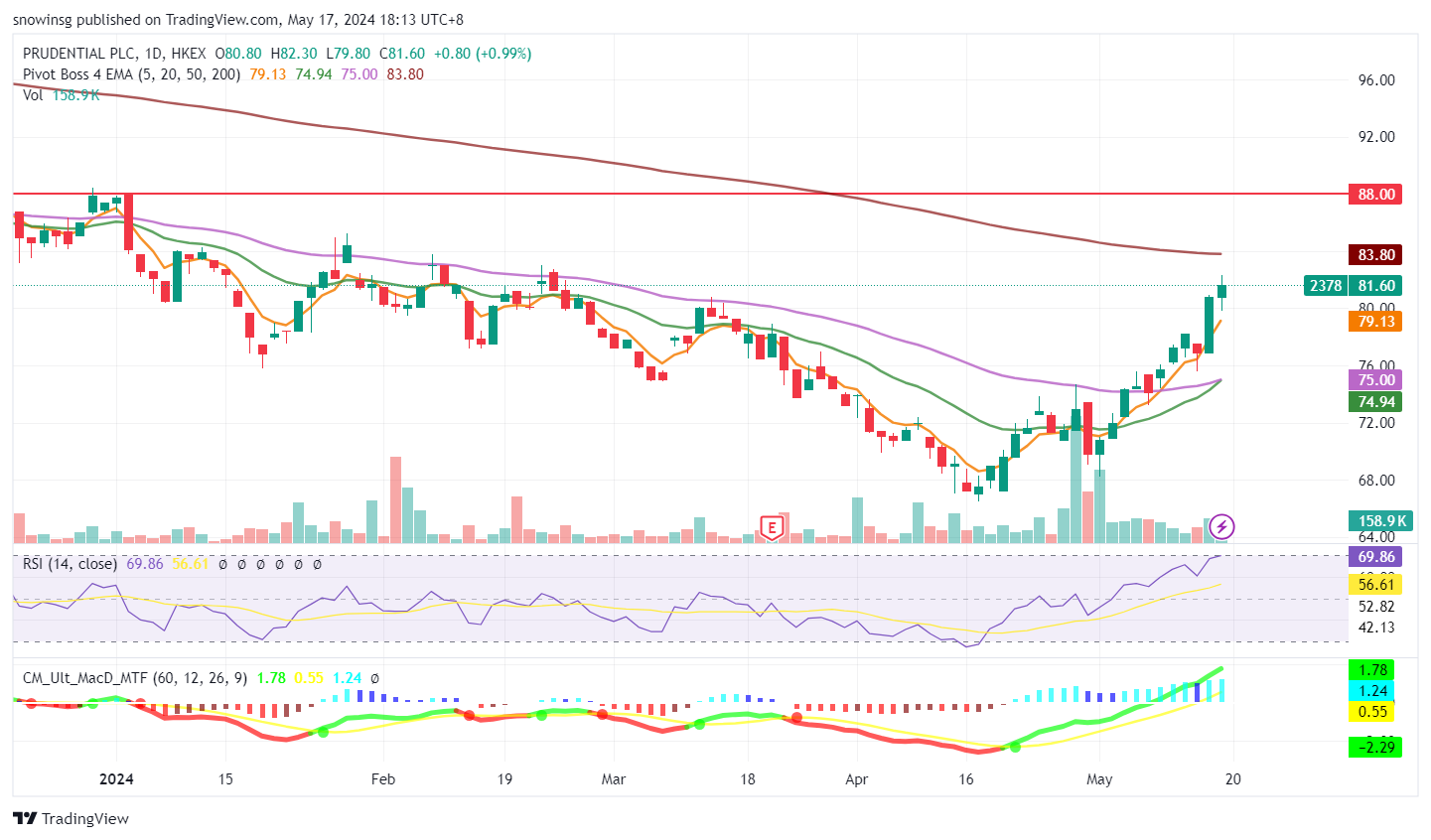Screen dimensions: 1431x840
Task: Click the May date axis label
Action: click(1099, 778)
